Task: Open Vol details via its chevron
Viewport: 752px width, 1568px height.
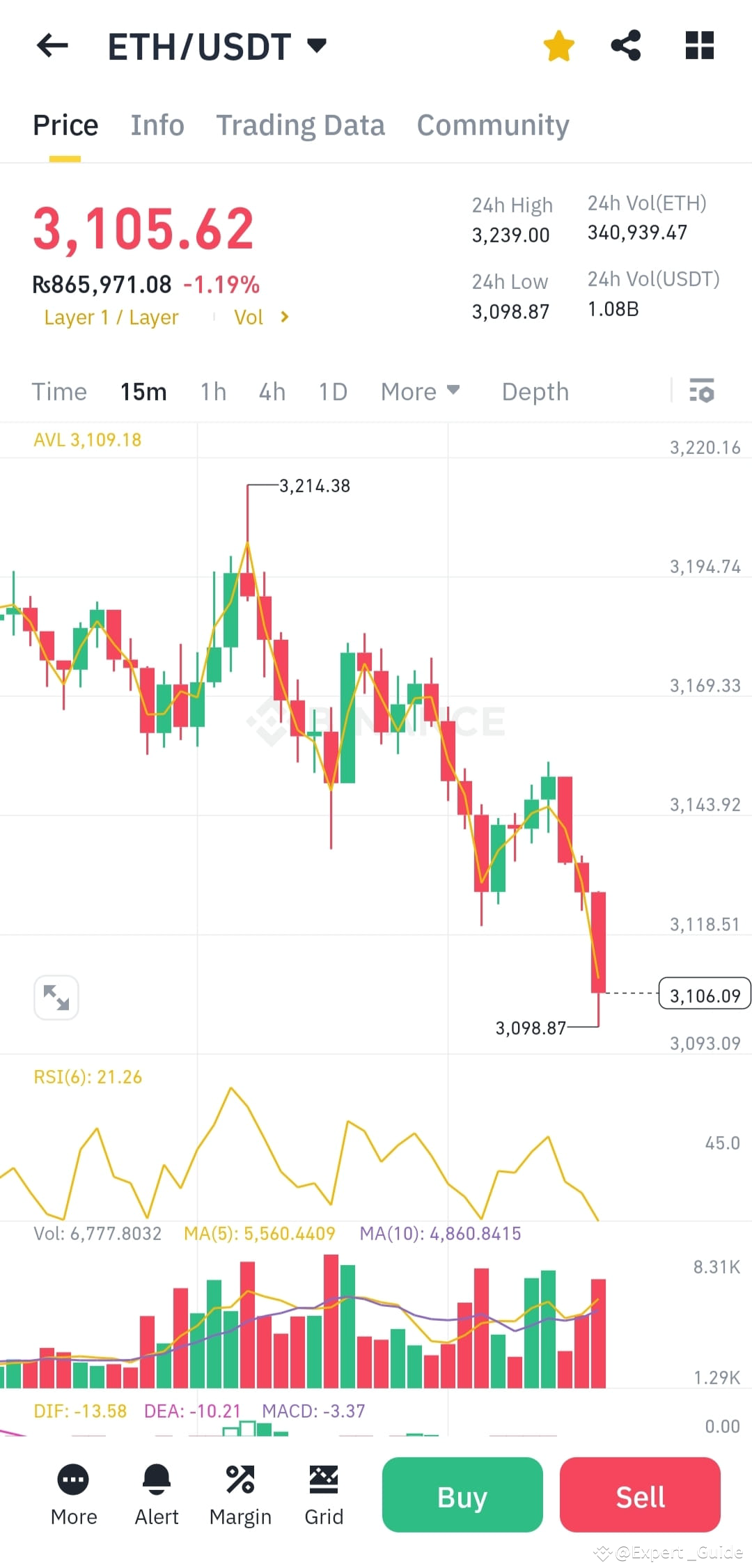Action: [284, 317]
